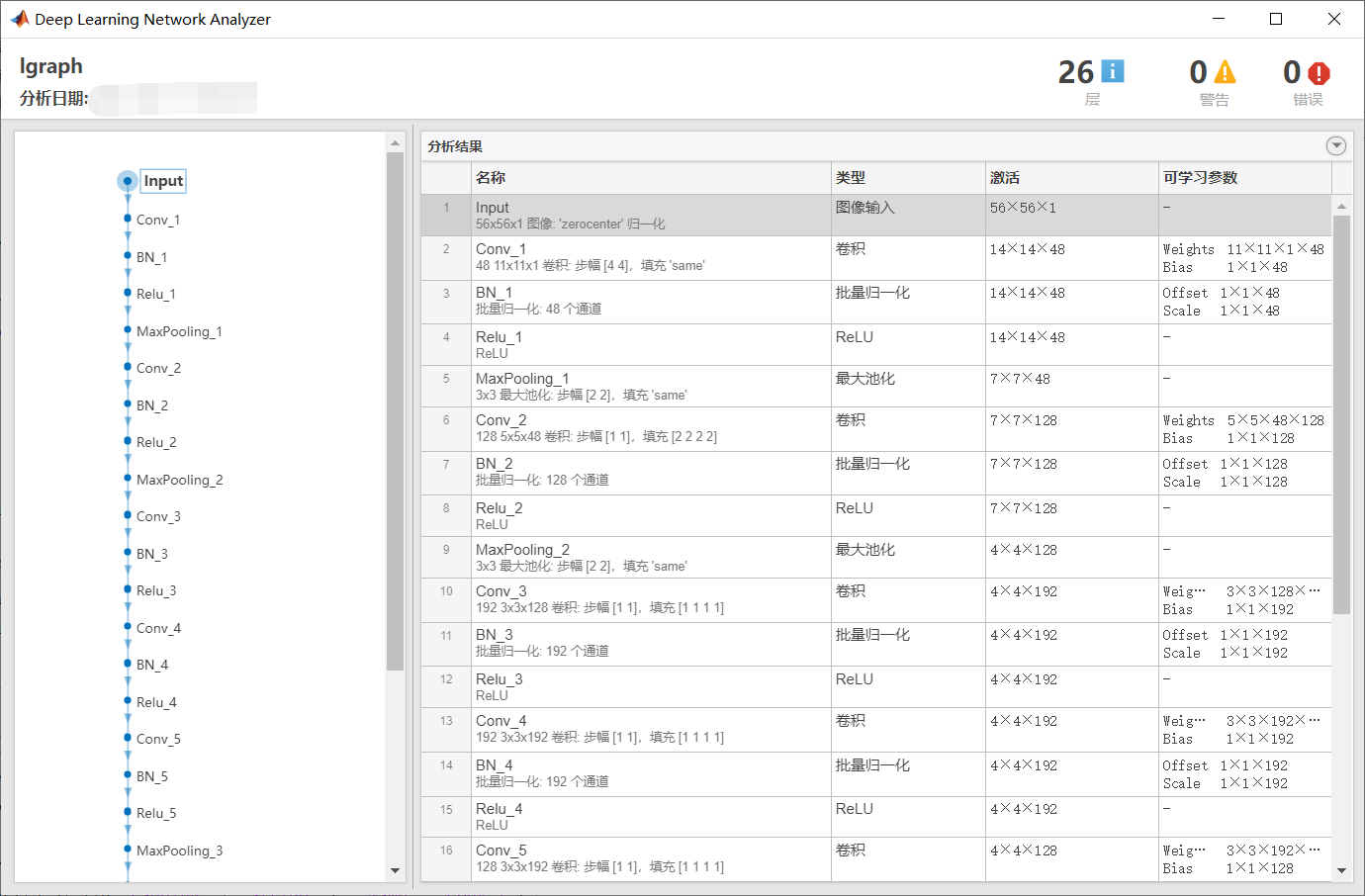The image size is (1365, 896).
Task: Select the BN_3 node in graph
Action: tap(151, 554)
